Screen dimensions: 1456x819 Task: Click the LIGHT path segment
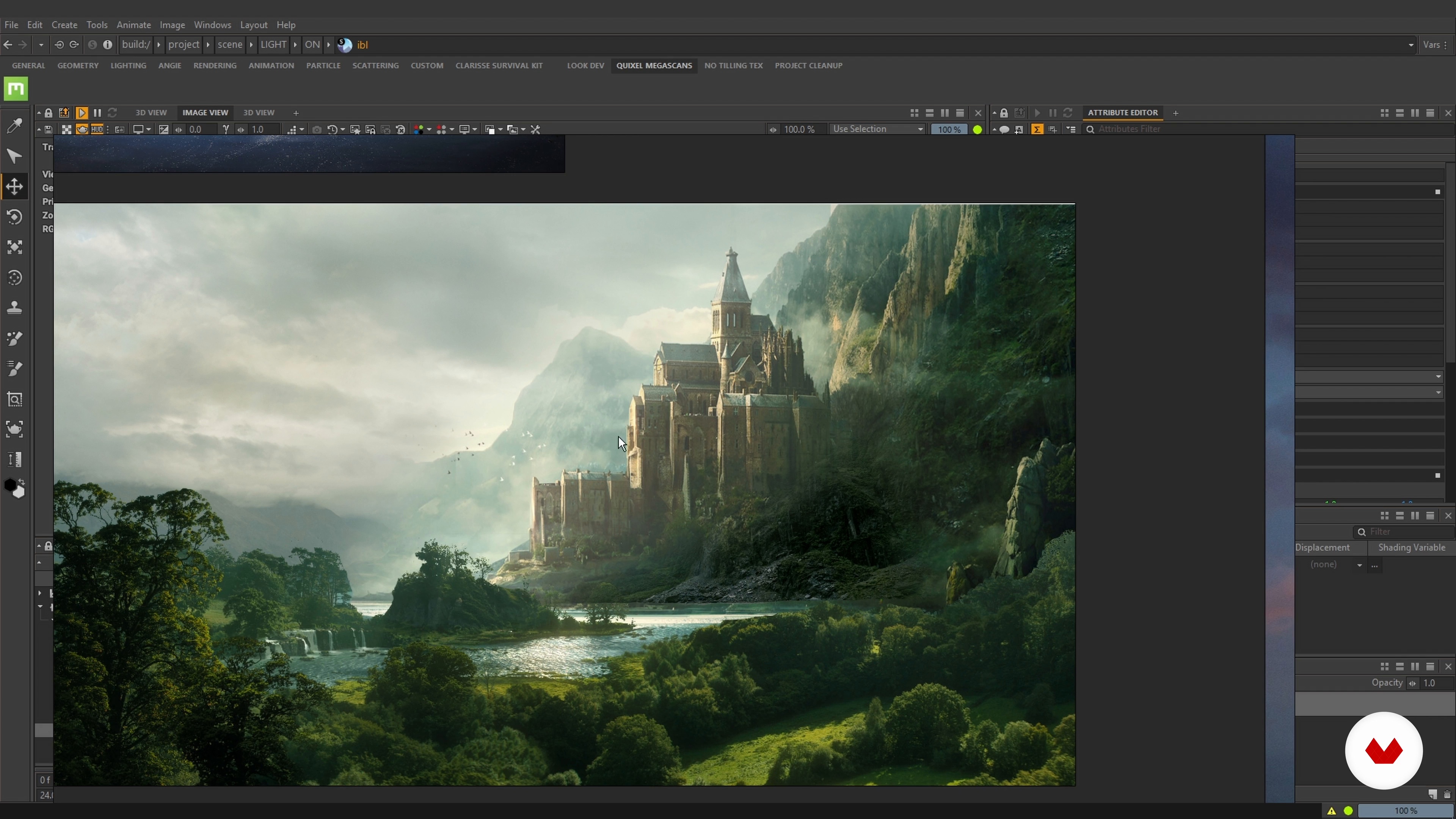273,45
